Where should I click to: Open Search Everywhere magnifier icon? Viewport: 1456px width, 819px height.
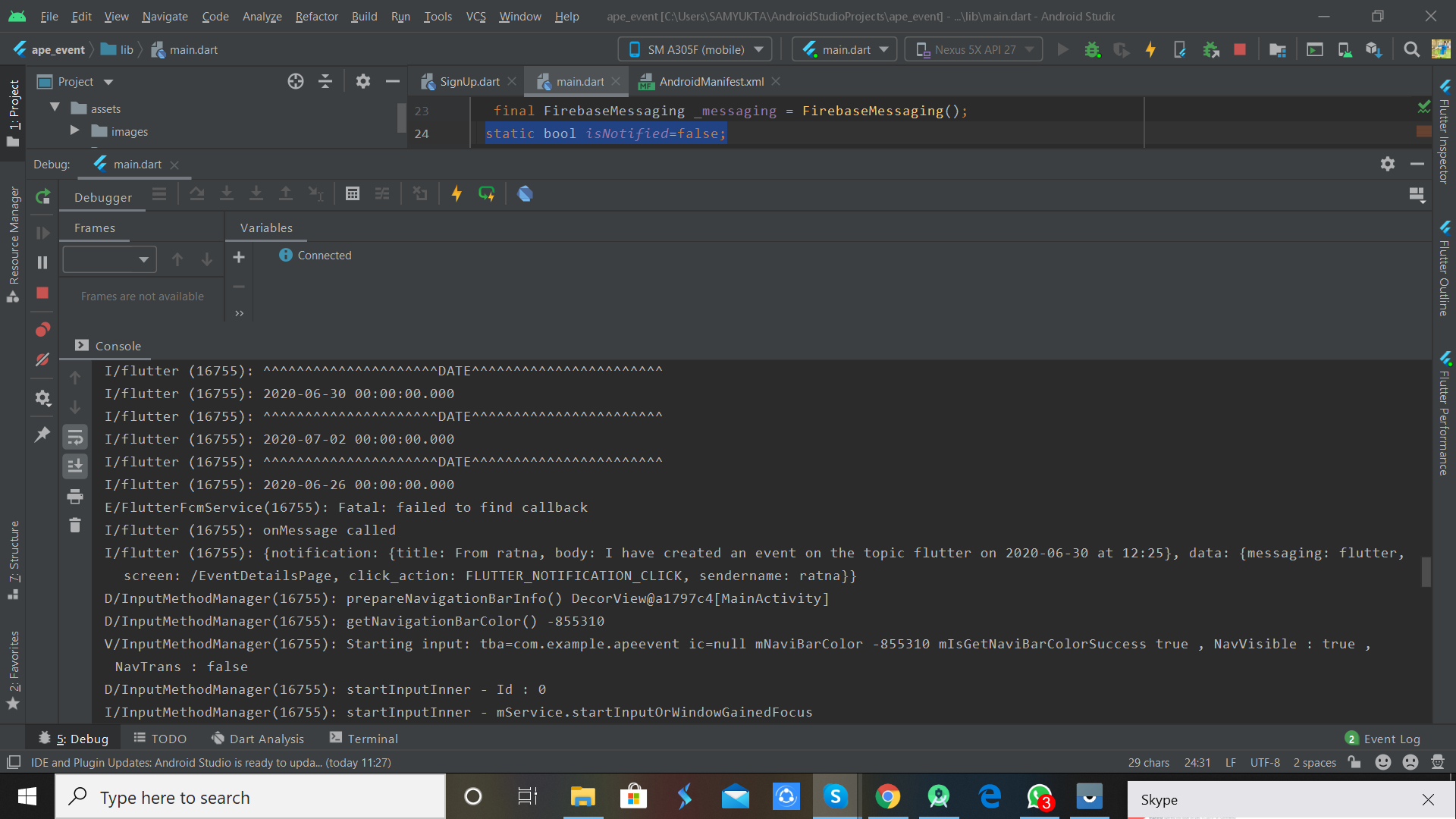[1411, 50]
